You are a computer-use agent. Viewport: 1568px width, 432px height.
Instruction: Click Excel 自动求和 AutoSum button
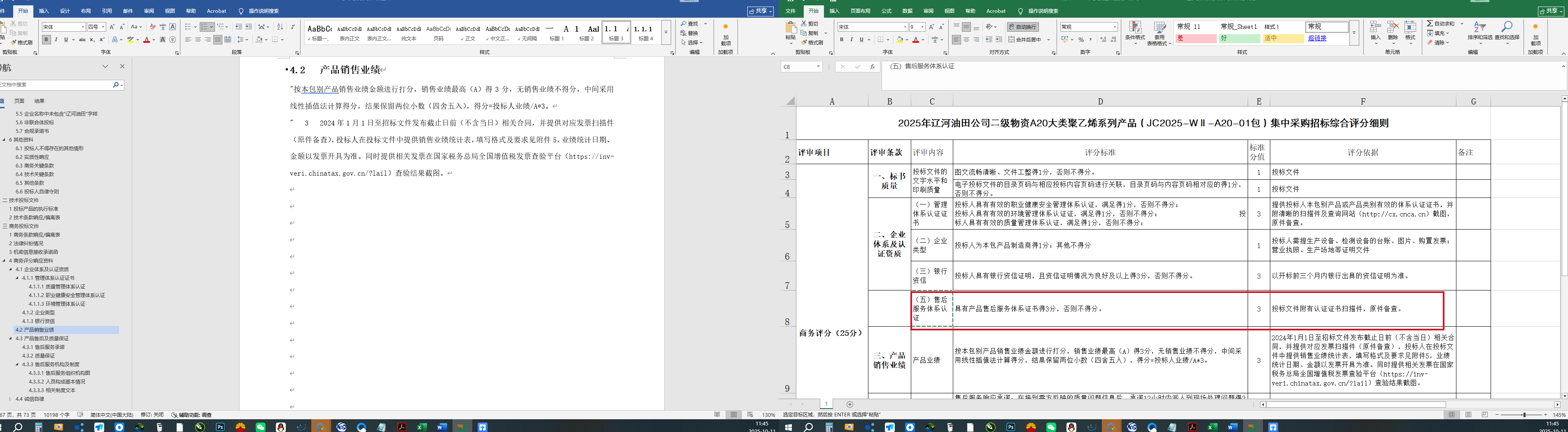(1442, 24)
